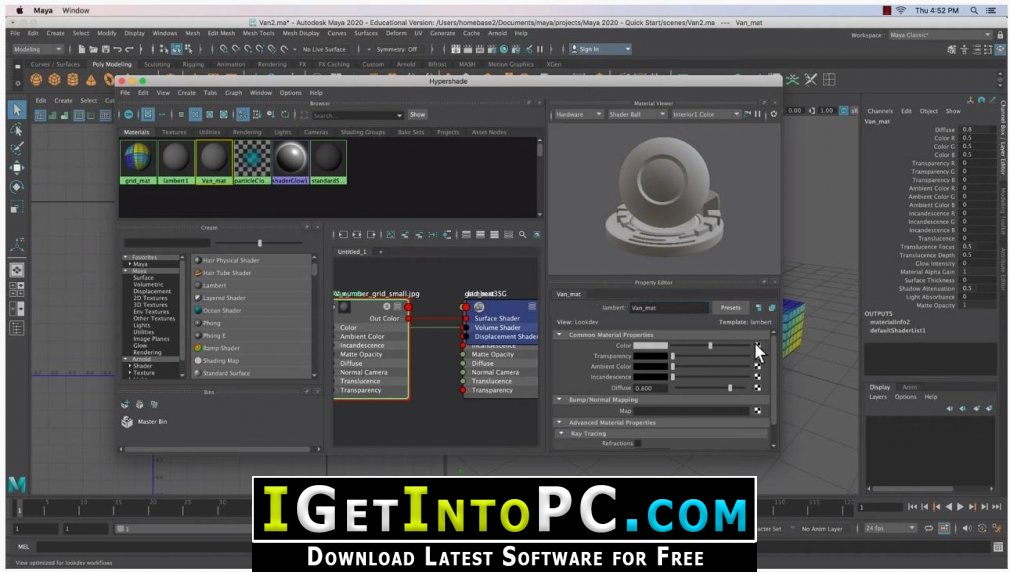
Task: Click the pause icon in Material Viewer
Action: pos(758,114)
